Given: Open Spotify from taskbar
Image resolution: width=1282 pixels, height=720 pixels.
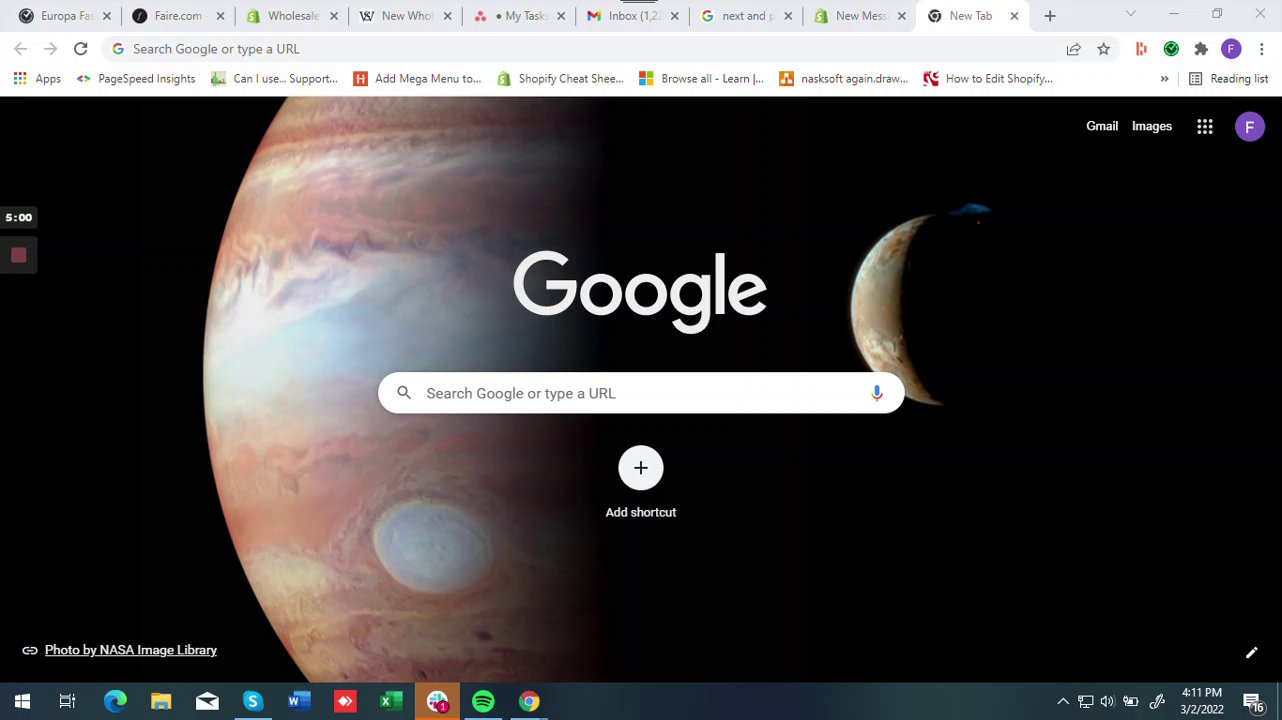Looking at the screenshot, I should point(483,702).
